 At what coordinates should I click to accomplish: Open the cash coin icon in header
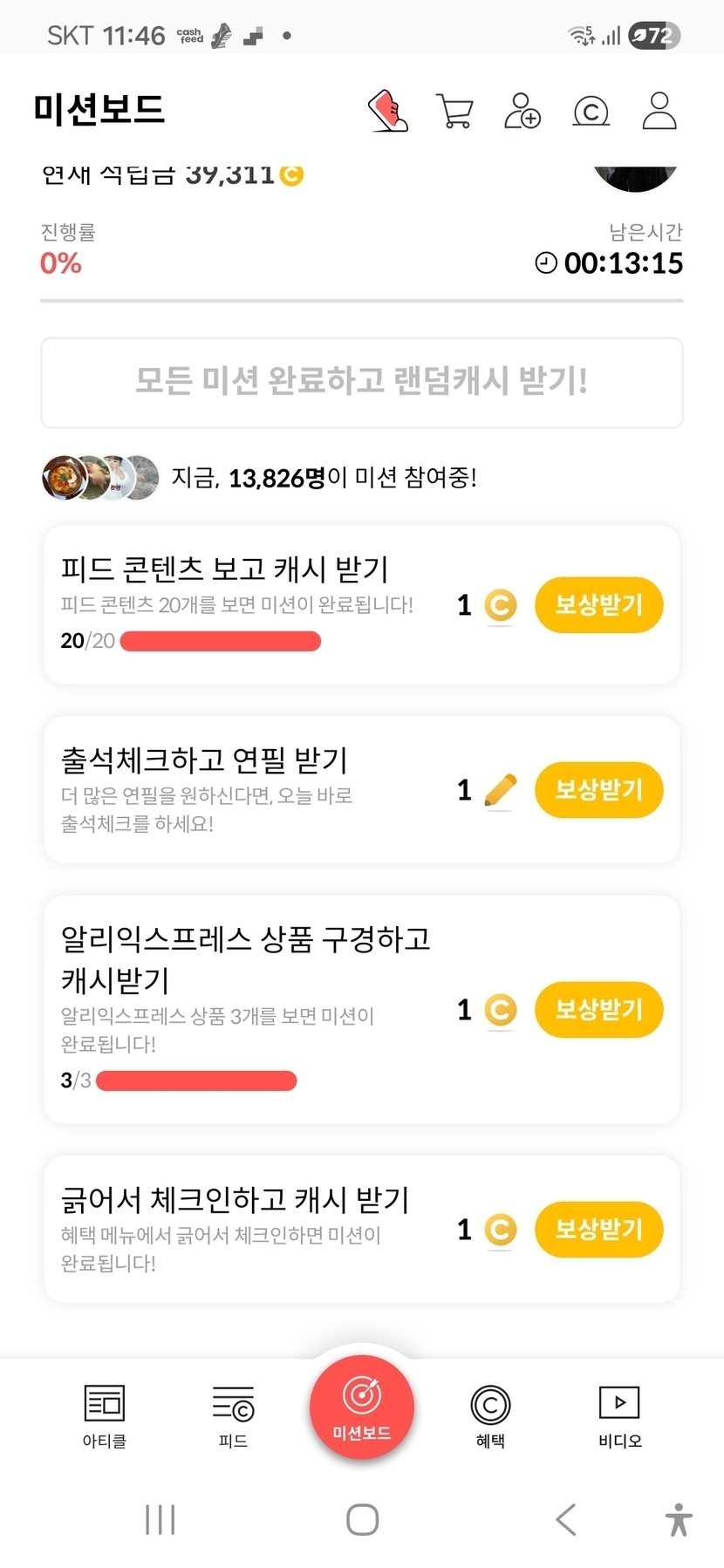click(x=591, y=112)
